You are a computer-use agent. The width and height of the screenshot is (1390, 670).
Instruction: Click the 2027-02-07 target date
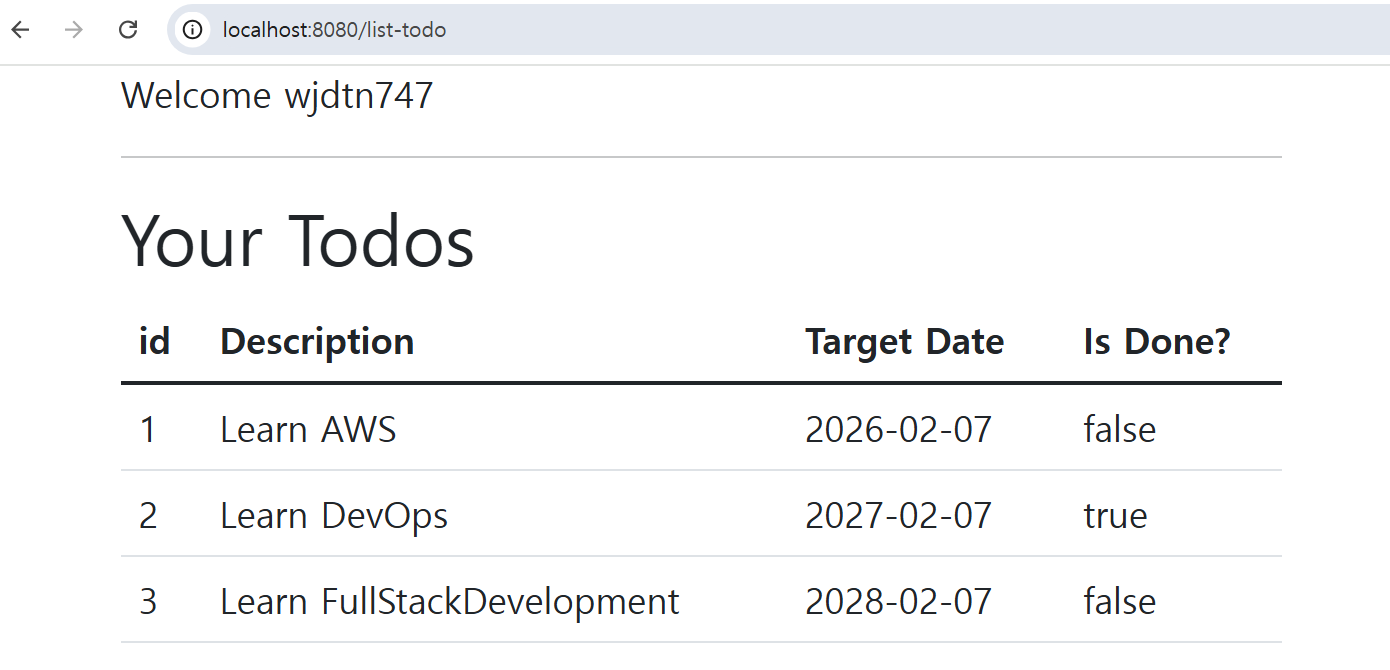tap(898, 516)
